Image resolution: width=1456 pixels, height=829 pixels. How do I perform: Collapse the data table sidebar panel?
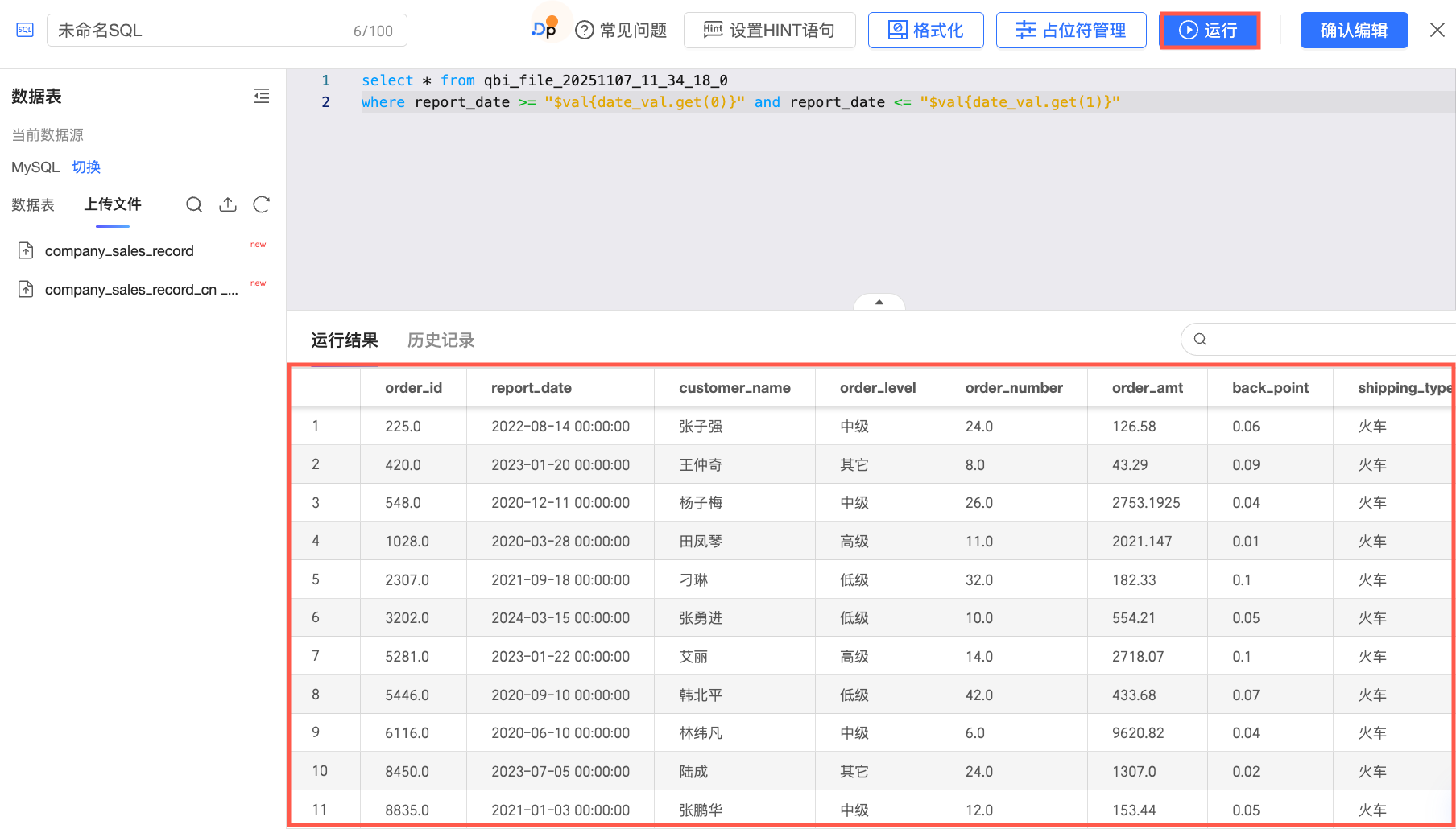262,97
